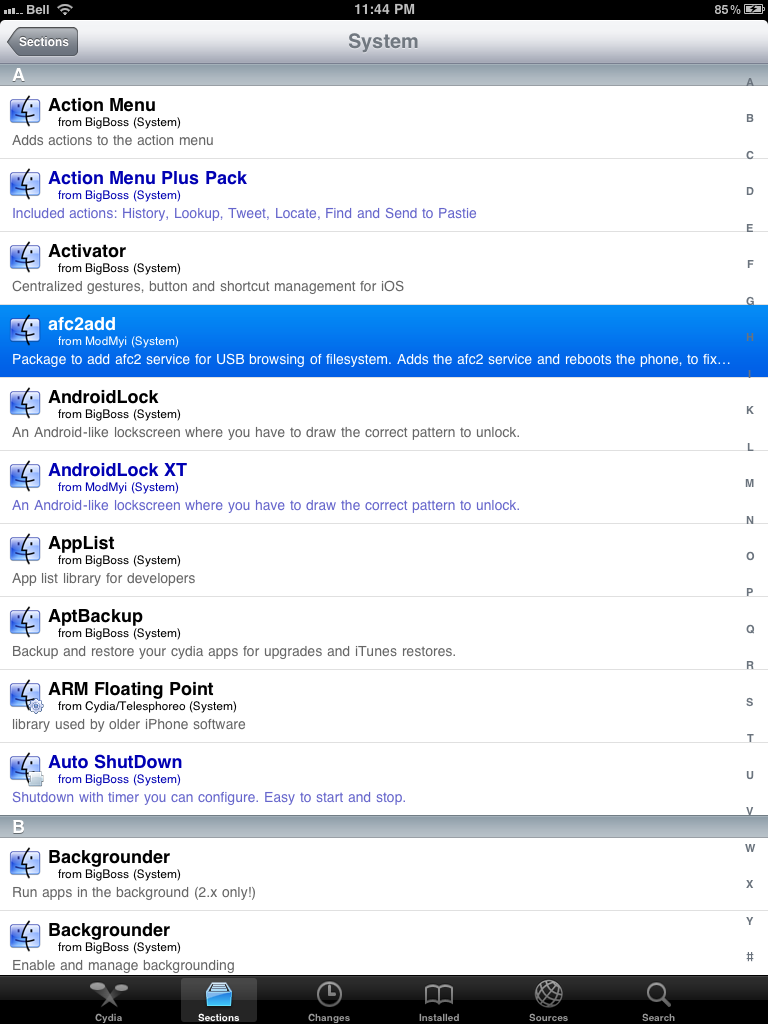Click the Action Menu package icon
This screenshot has height=1024, width=768.
(x=25, y=111)
